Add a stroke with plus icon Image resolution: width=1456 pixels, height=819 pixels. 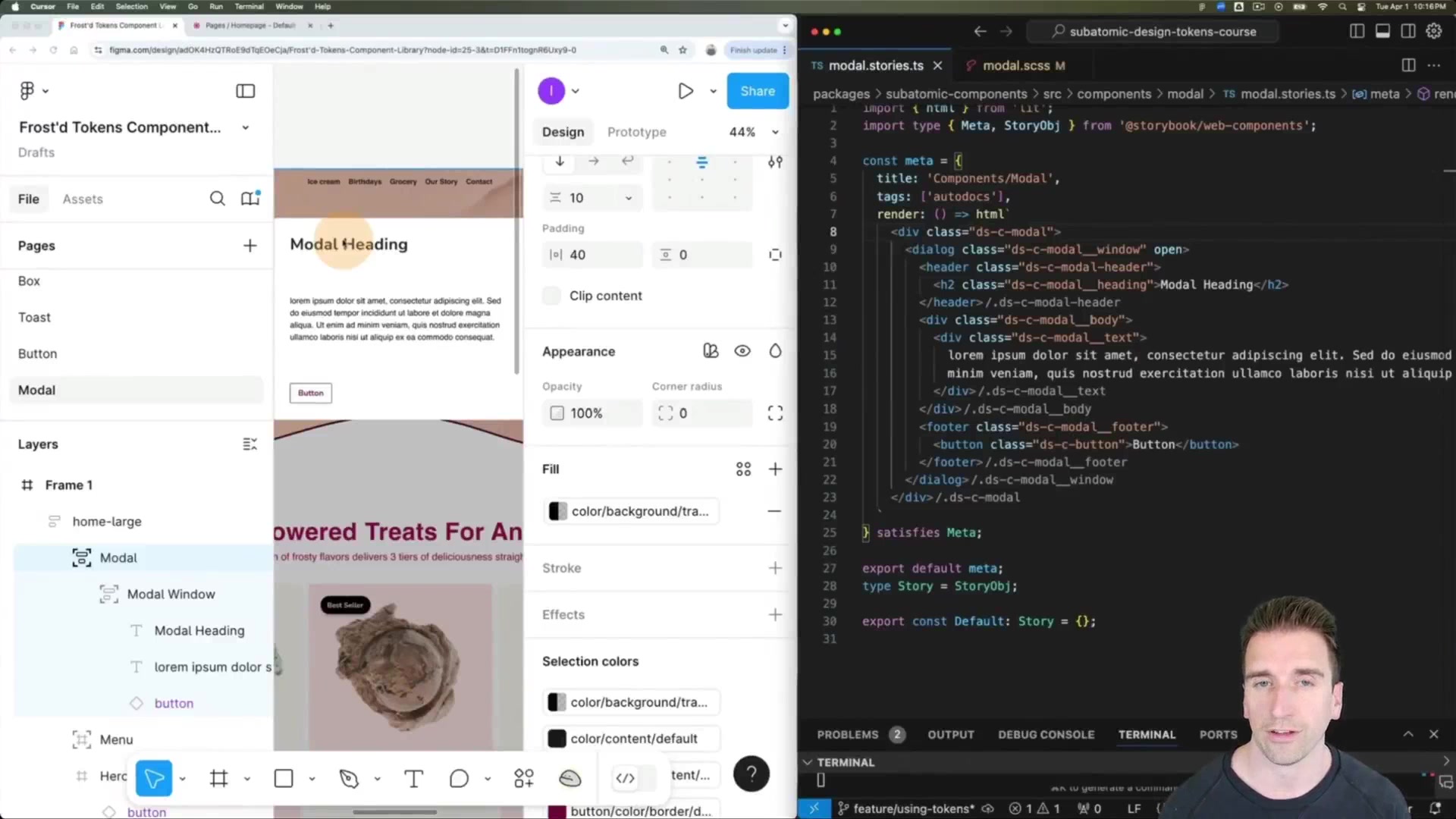point(775,568)
